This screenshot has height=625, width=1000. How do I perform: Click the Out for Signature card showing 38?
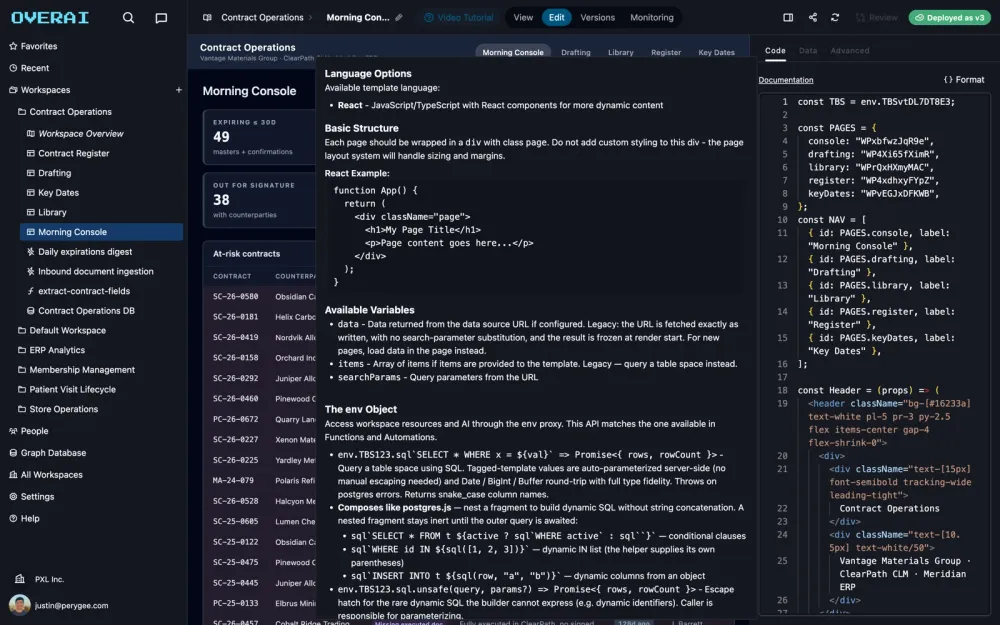click(259, 200)
